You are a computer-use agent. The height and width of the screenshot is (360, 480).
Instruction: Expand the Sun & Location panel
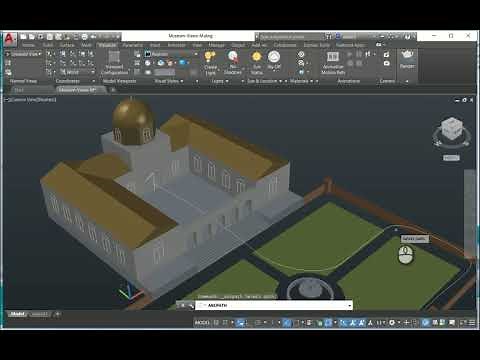pos(265,81)
